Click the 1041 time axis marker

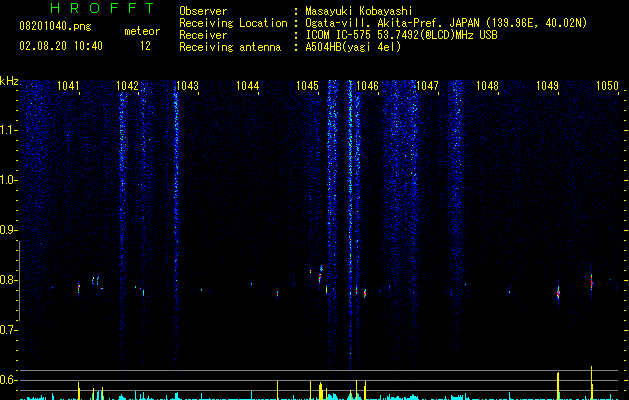(68, 86)
